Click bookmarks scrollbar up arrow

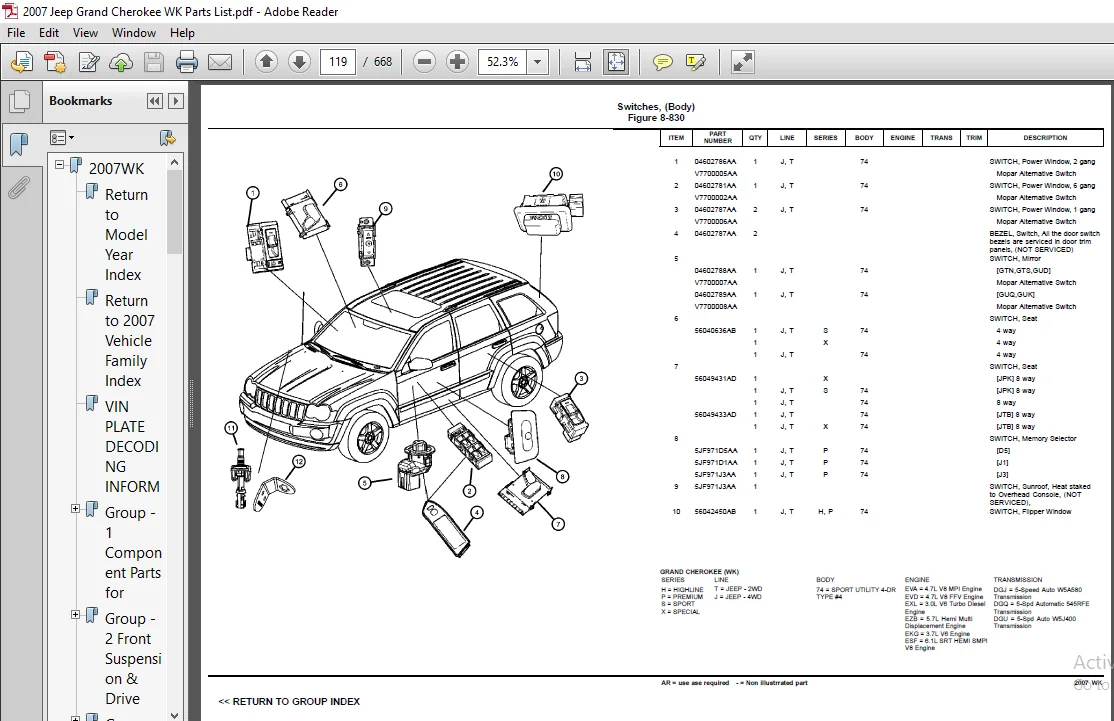click(175, 163)
